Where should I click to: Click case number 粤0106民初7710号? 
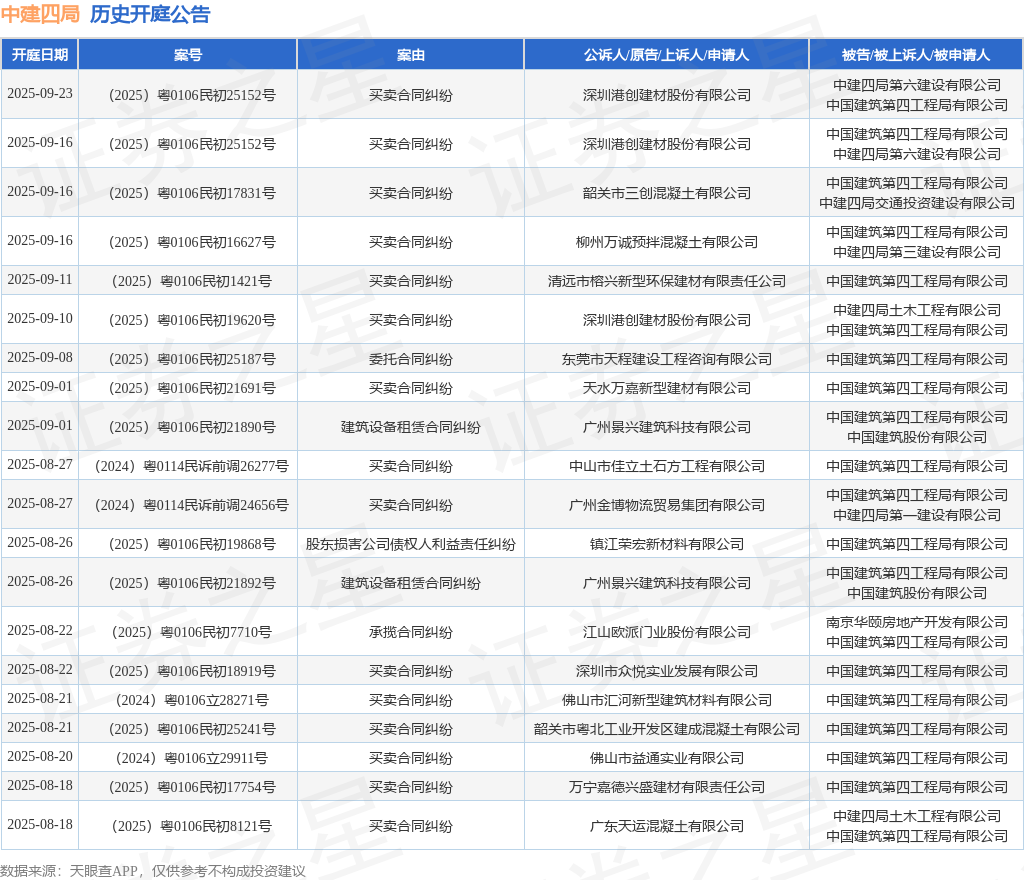coord(216,633)
